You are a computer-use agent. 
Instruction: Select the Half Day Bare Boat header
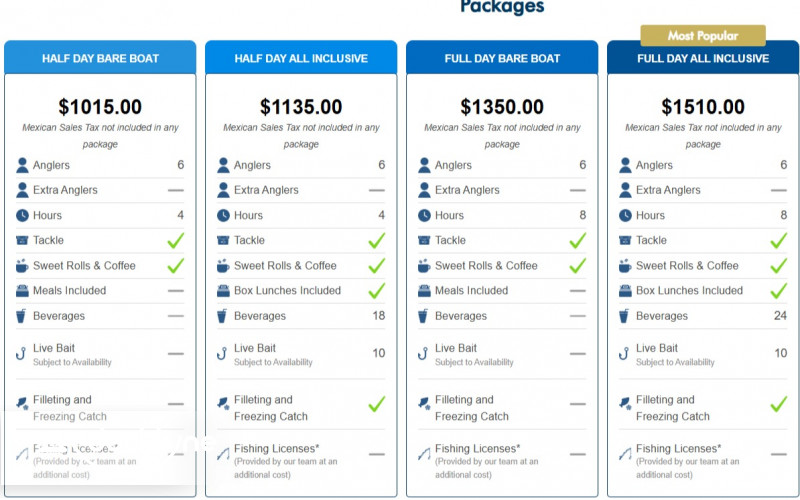click(x=100, y=58)
